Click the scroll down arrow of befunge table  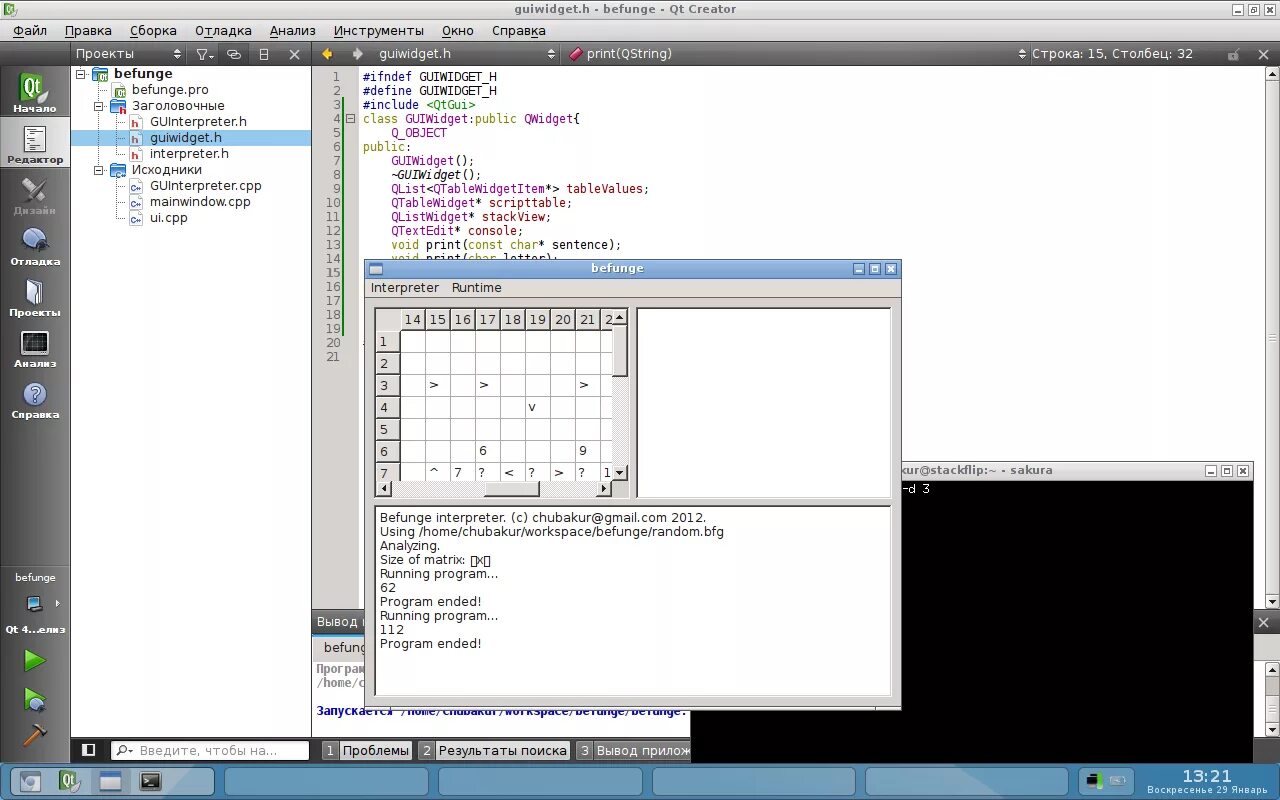[x=620, y=472]
